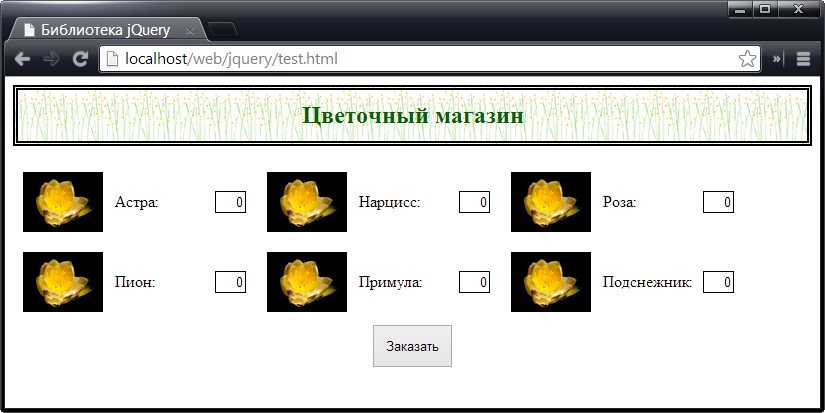The height and width of the screenshot is (413, 825).
Task: Click the Примула quantity field
Action: coord(475,282)
